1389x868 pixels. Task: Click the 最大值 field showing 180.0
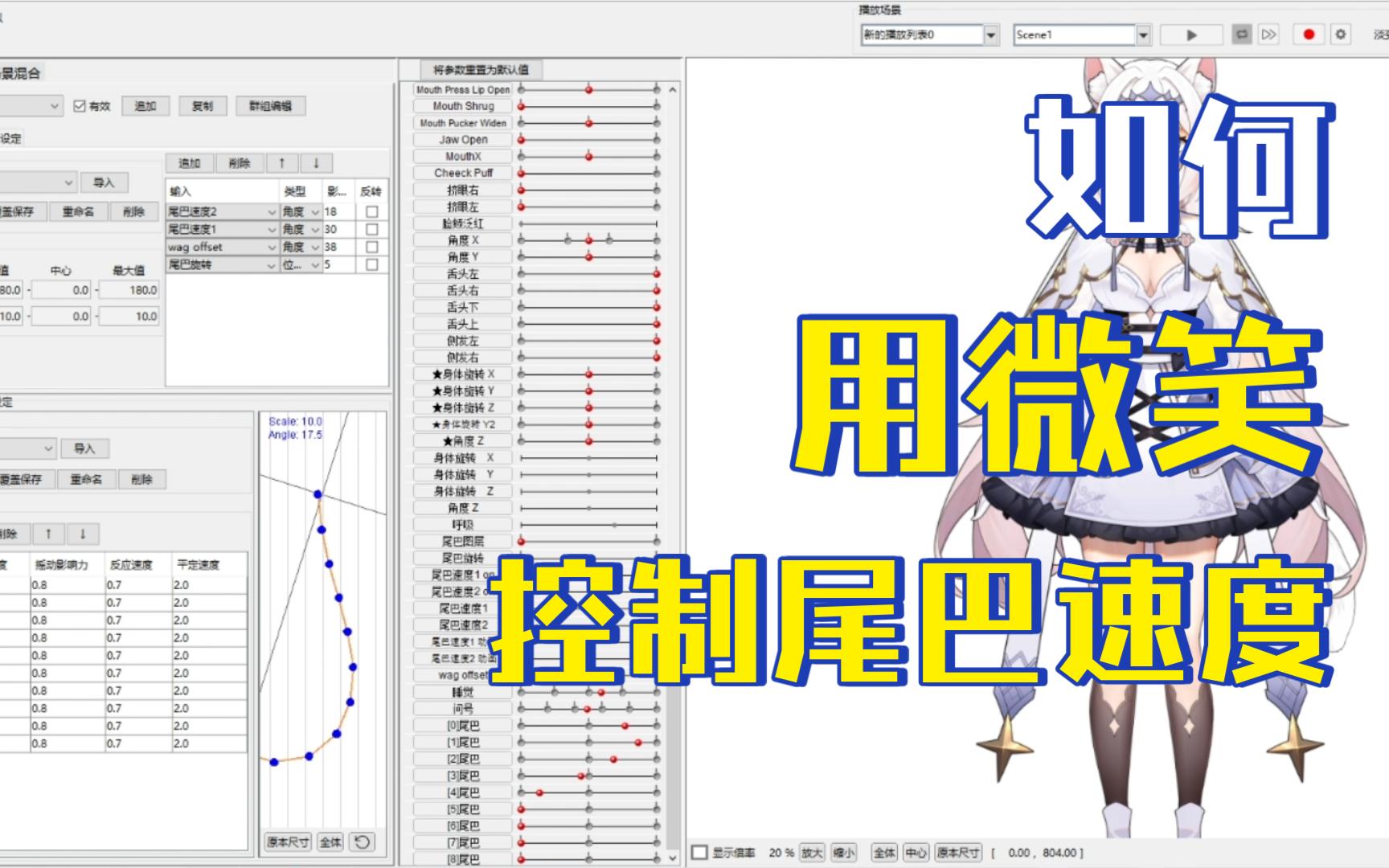(x=129, y=290)
